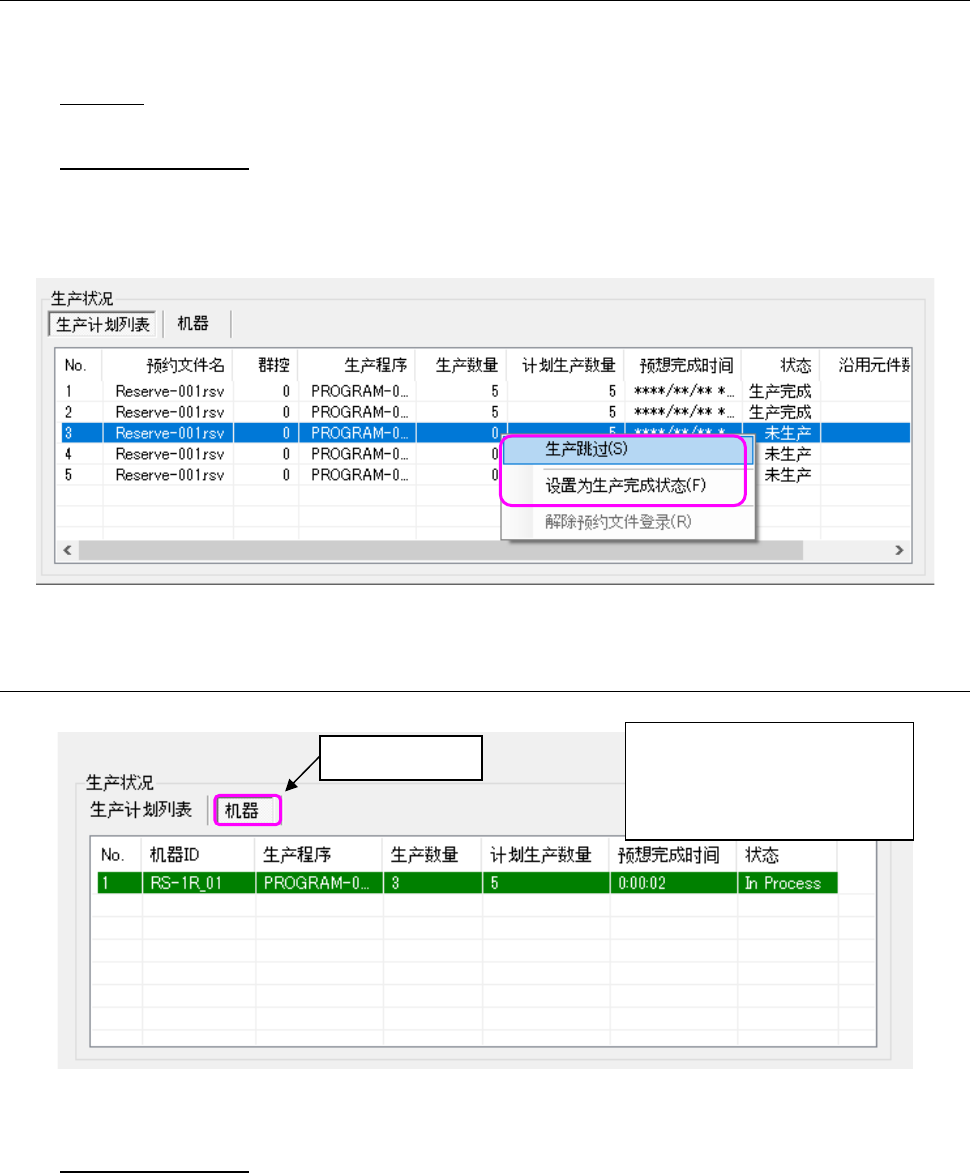Viewport: 970px width, 1173px height.
Task: Switch to 机器 tab in upper panel
Action: (193, 323)
